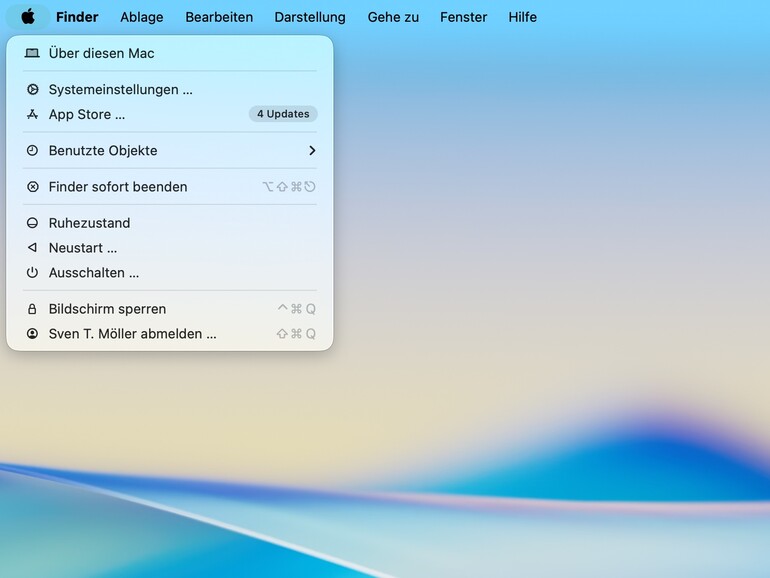The width and height of the screenshot is (770, 578).
Task: Select Sven T. Möller abmelden …
Action: (x=170, y=334)
